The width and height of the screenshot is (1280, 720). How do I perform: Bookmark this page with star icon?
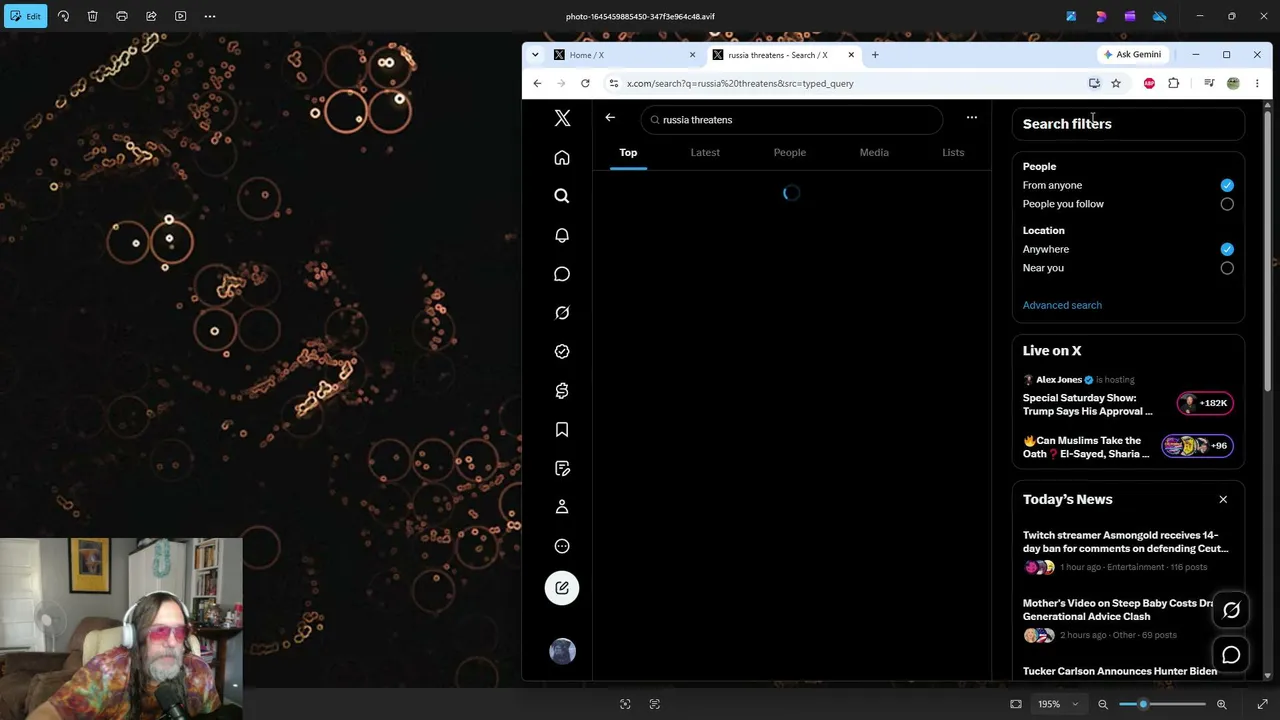point(1116,83)
